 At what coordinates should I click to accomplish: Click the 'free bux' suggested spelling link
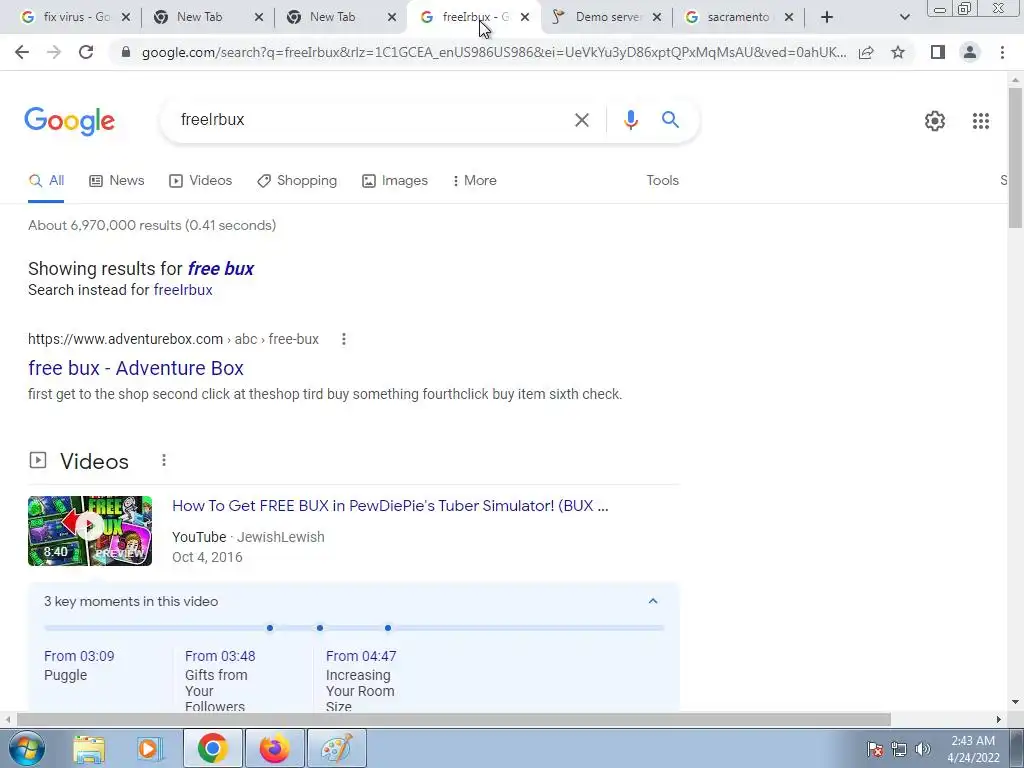pyautogui.click(x=221, y=268)
